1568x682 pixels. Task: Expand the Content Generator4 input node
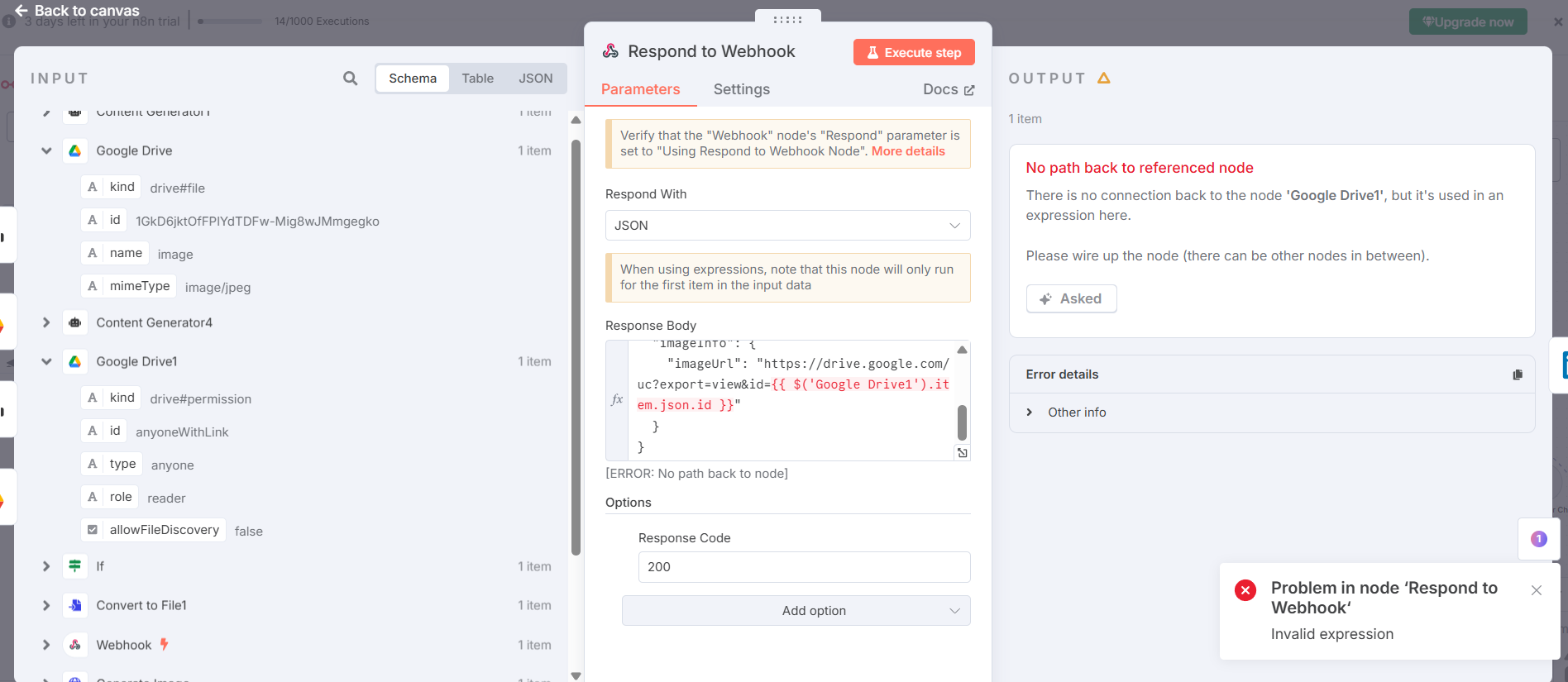point(46,322)
